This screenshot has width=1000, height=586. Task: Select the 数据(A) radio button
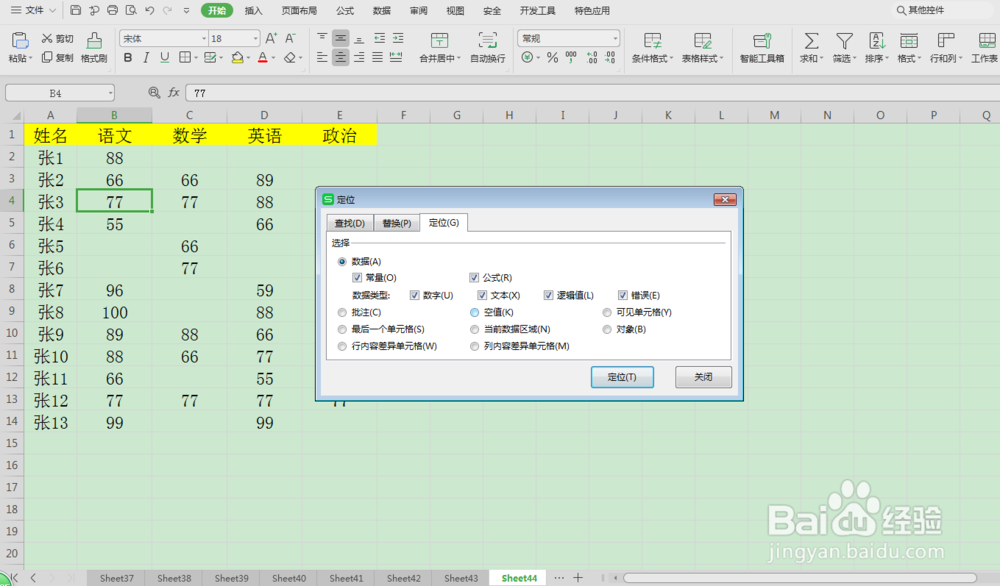pos(342,261)
